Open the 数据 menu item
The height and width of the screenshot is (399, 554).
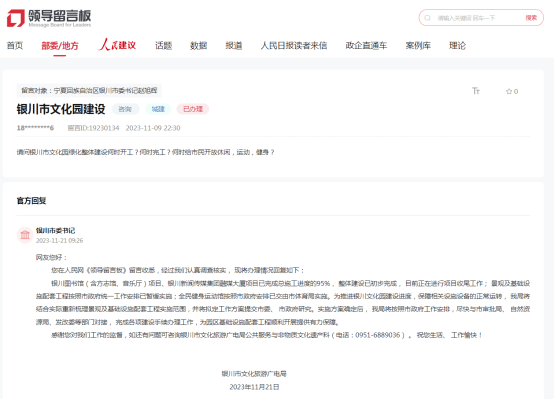click(198, 46)
